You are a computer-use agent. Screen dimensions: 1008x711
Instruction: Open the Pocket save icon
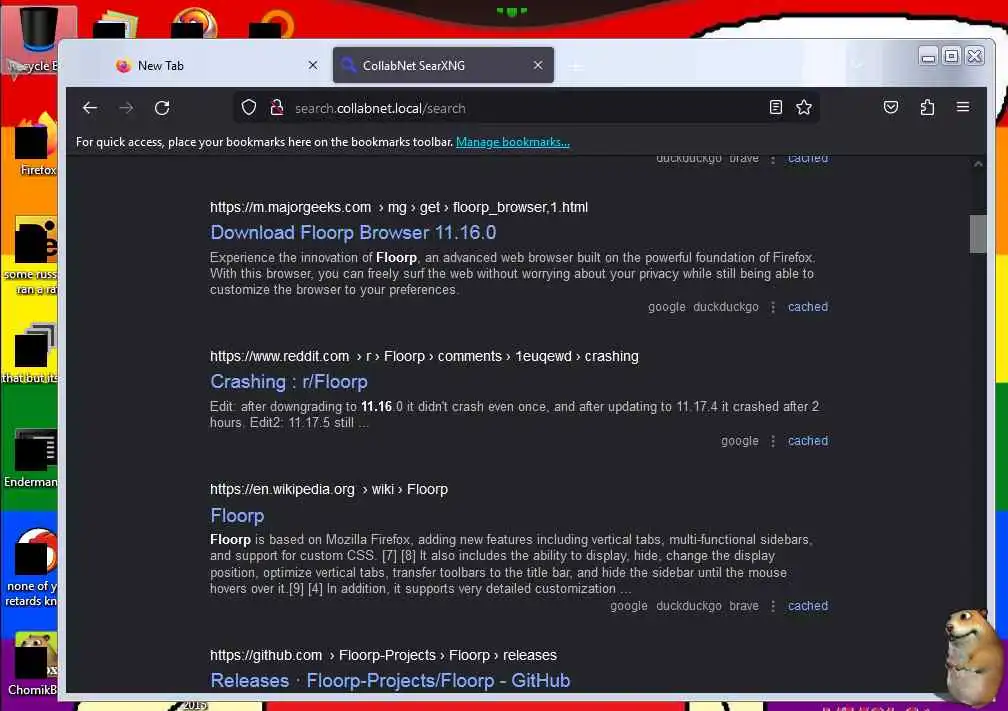[890, 107]
